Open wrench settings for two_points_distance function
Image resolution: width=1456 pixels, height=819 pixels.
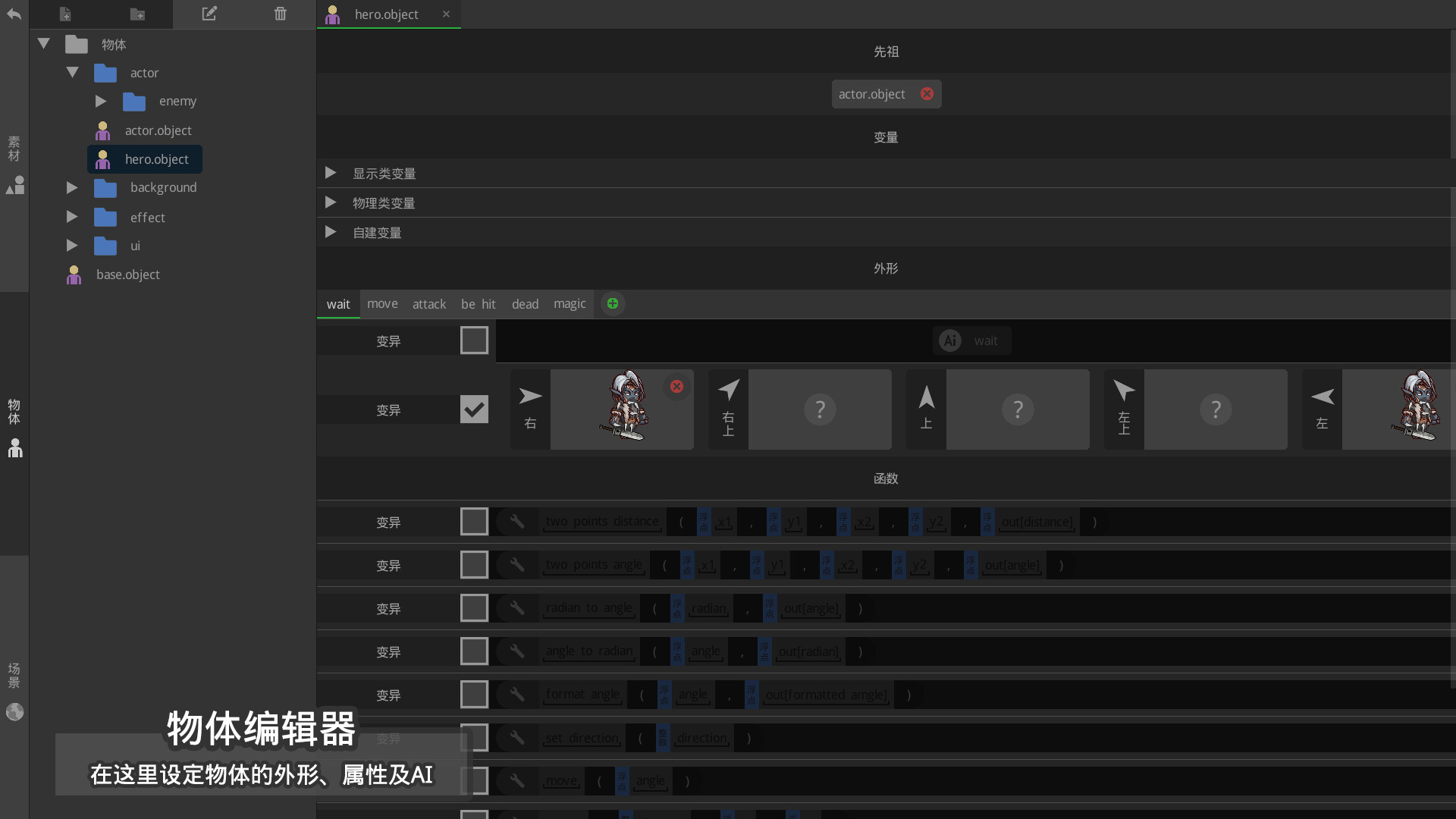(x=517, y=522)
